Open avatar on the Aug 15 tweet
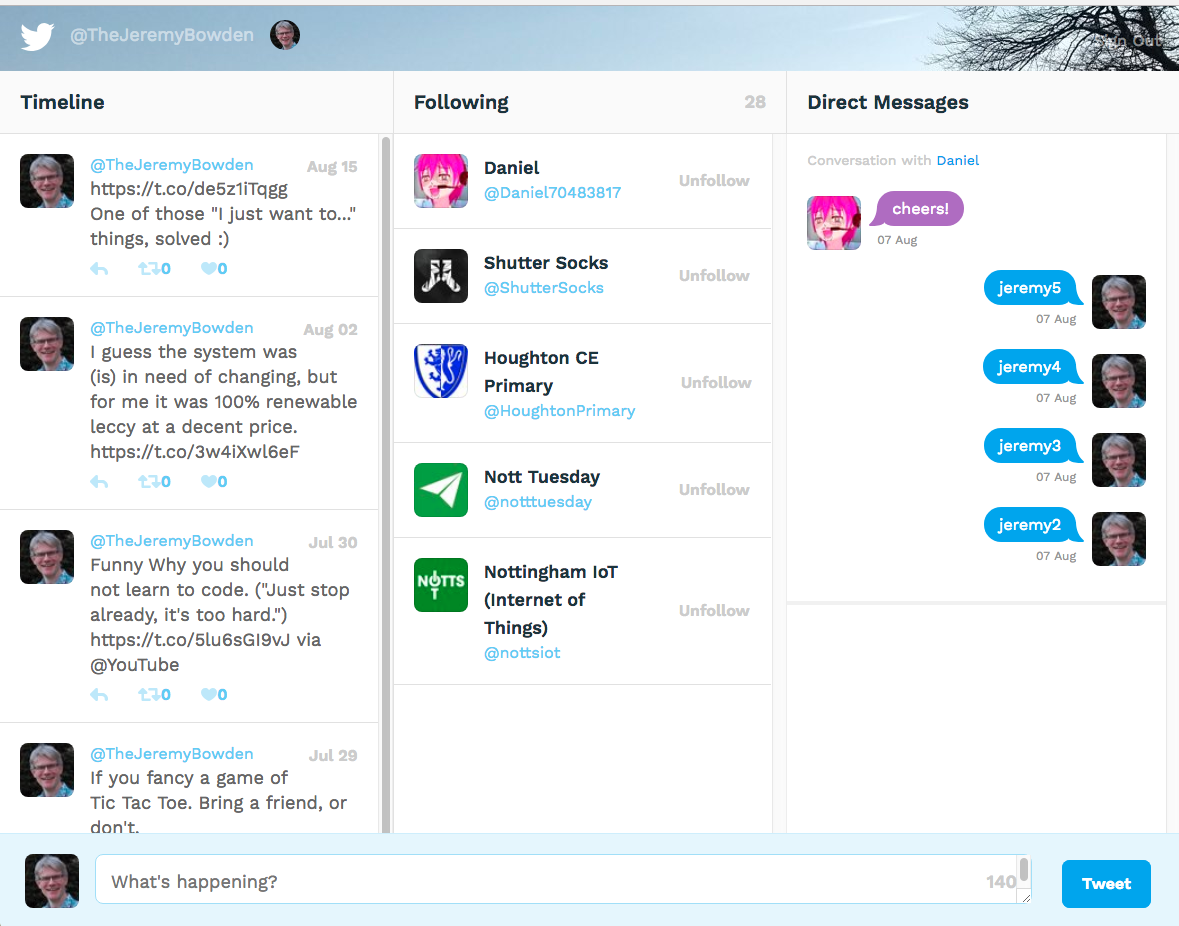The image size is (1179, 926). pyautogui.click(x=47, y=181)
